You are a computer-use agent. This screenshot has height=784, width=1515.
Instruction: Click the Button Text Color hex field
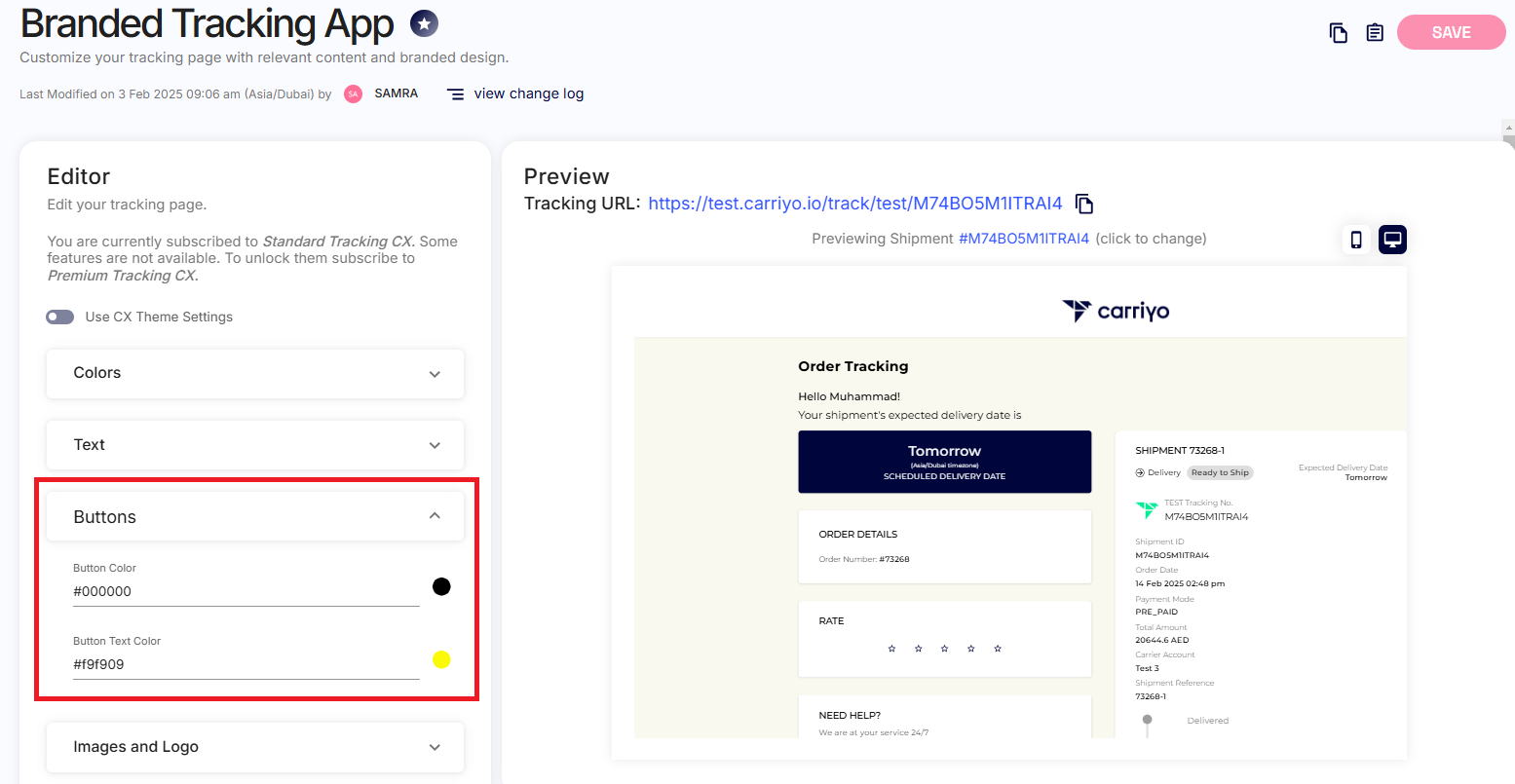246,665
